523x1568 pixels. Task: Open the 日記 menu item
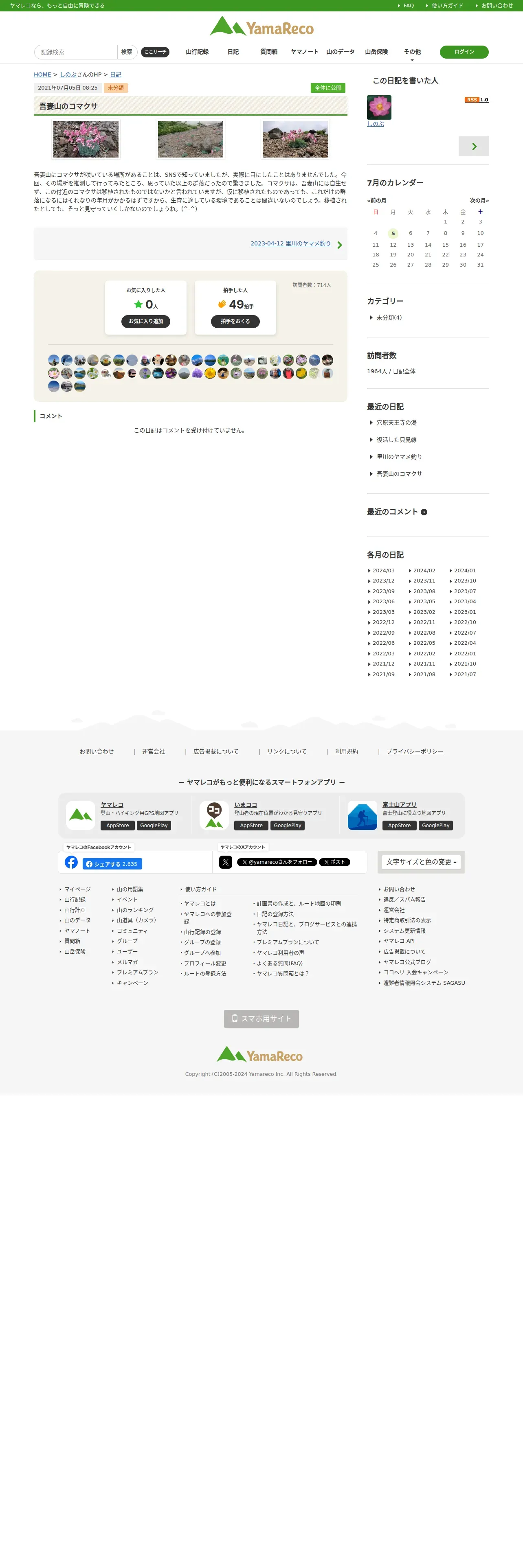[233, 52]
